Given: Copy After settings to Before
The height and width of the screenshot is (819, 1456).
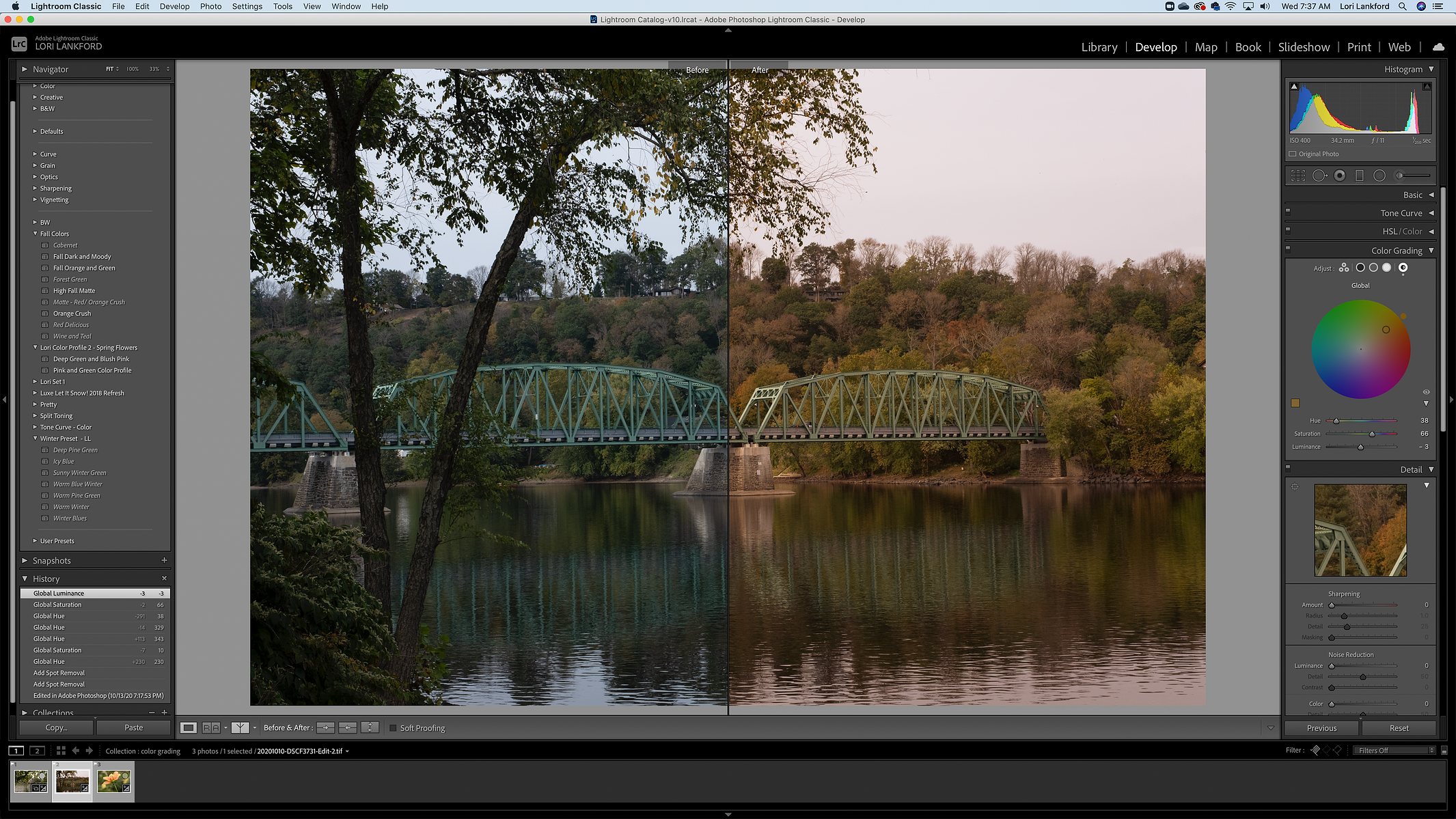Looking at the screenshot, I should coord(348,727).
